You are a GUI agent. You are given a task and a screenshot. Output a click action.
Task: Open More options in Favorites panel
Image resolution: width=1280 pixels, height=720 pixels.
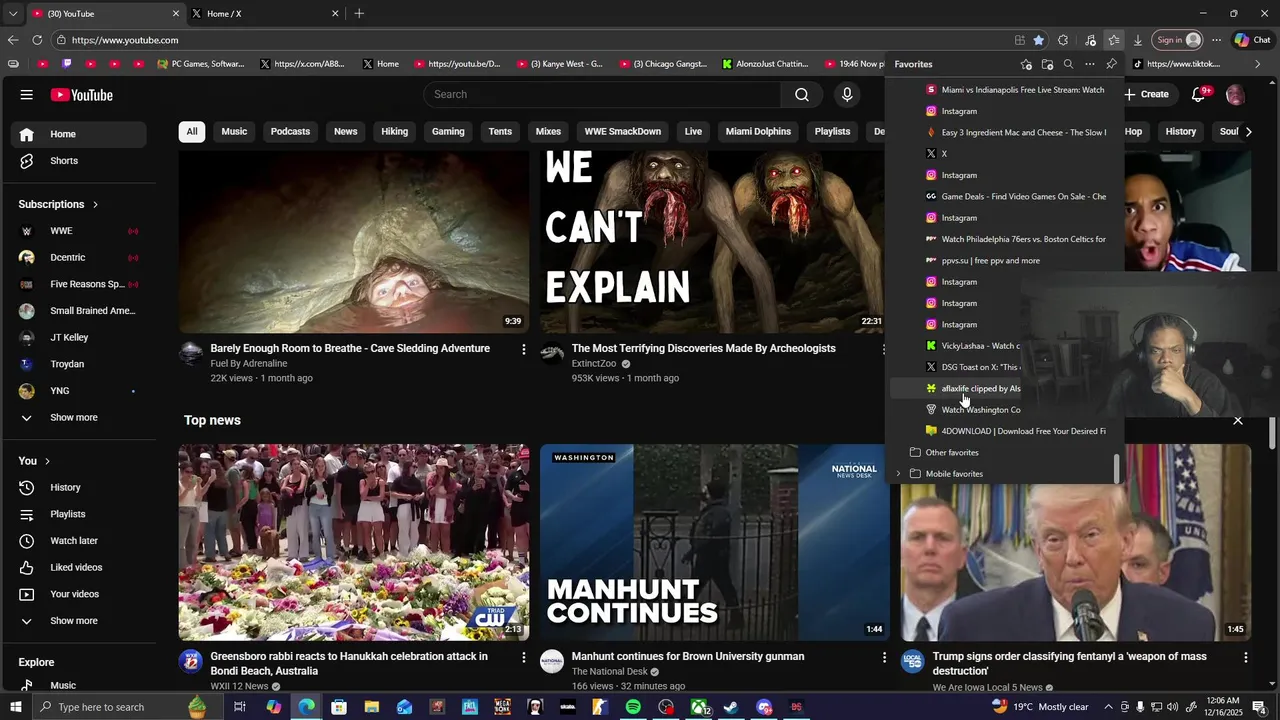click(x=1089, y=64)
